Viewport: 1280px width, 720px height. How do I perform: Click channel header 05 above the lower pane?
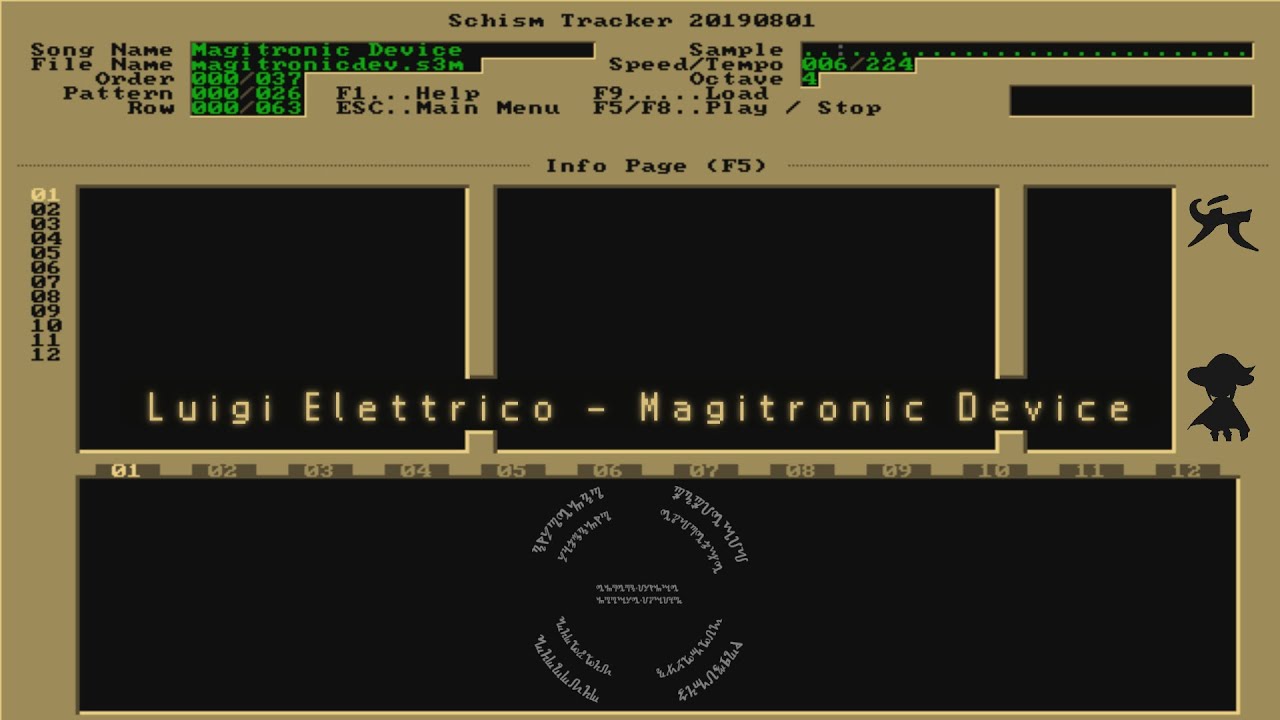pos(511,470)
